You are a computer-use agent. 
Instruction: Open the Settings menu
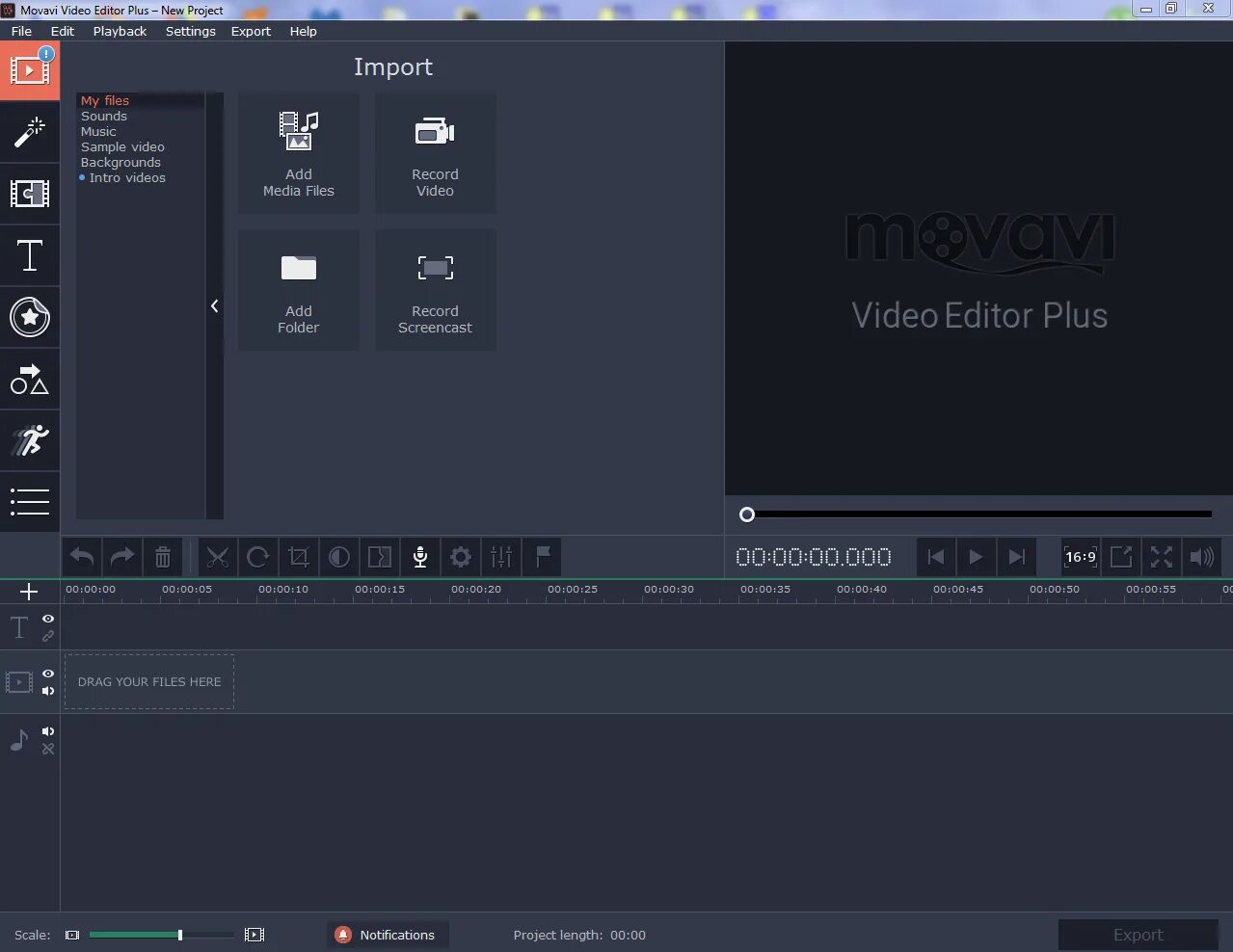[x=191, y=31]
